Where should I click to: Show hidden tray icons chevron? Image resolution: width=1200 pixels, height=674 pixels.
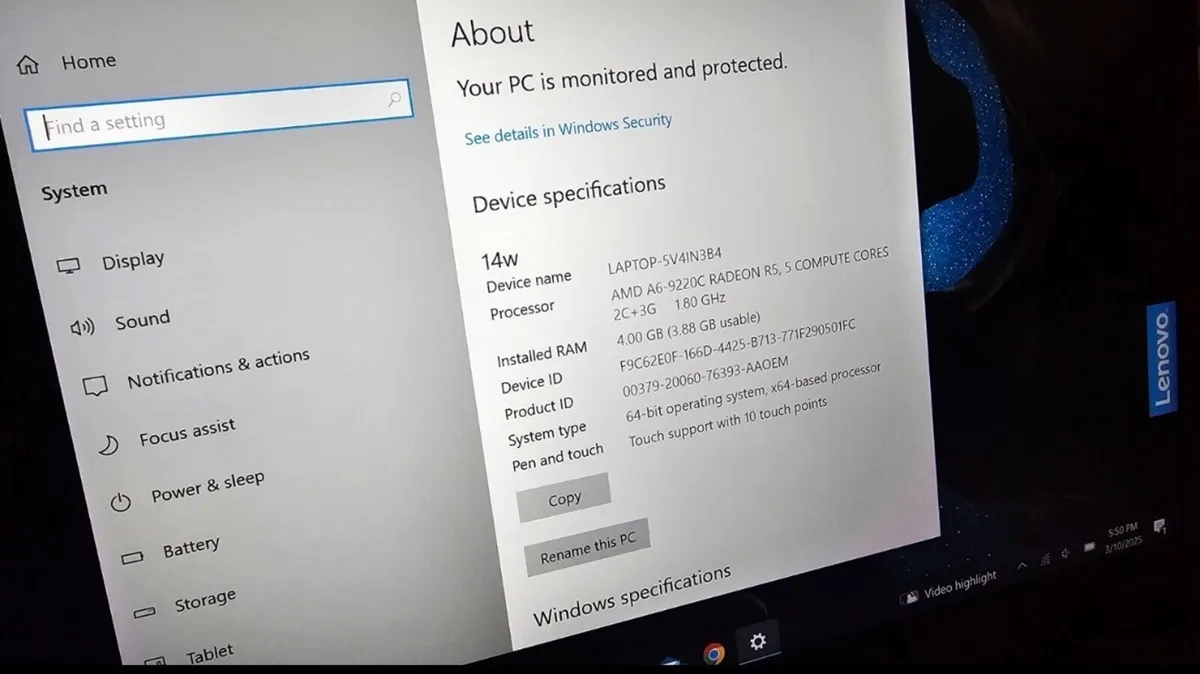[1022, 565]
